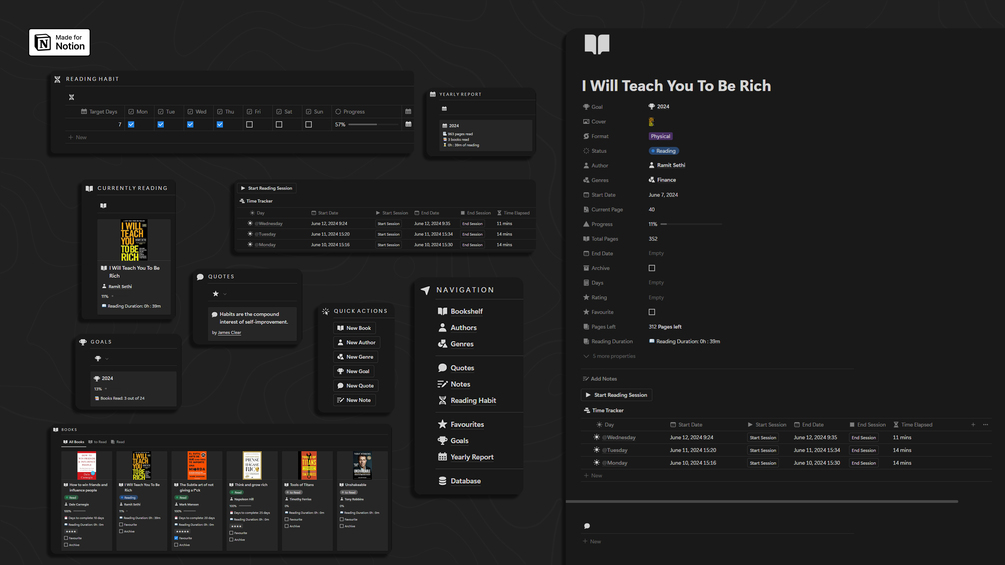Click the 57% habit progress bar
Image resolution: width=1005 pixels, height=565 pixels.
click(x=373, y=125)
